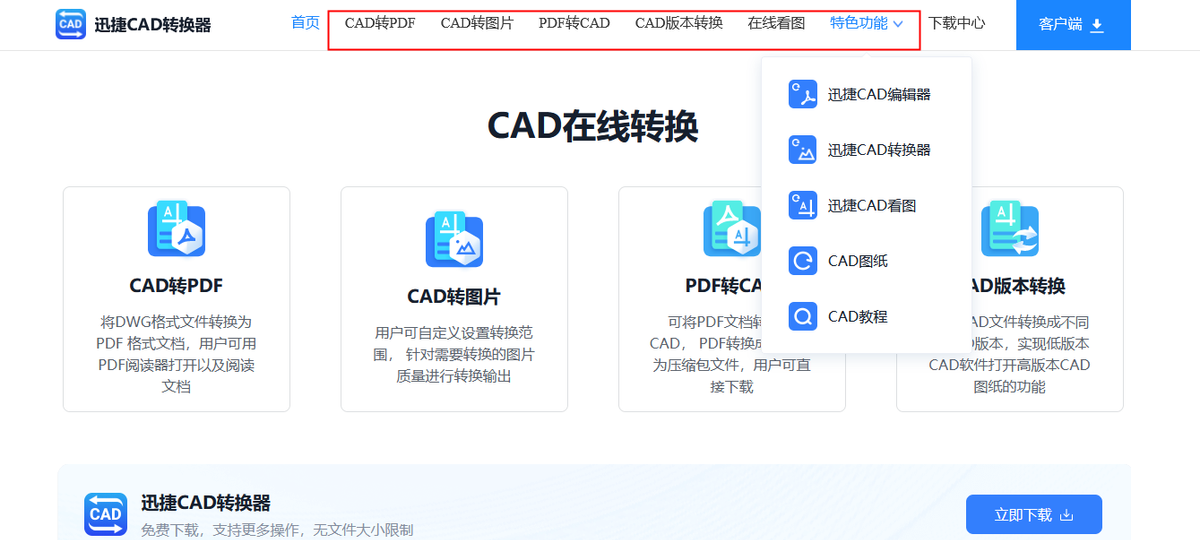Click header brand text 迅捷CAD转换器
The width and height of the screenshot is (1200, 540).
click(154, 25)
